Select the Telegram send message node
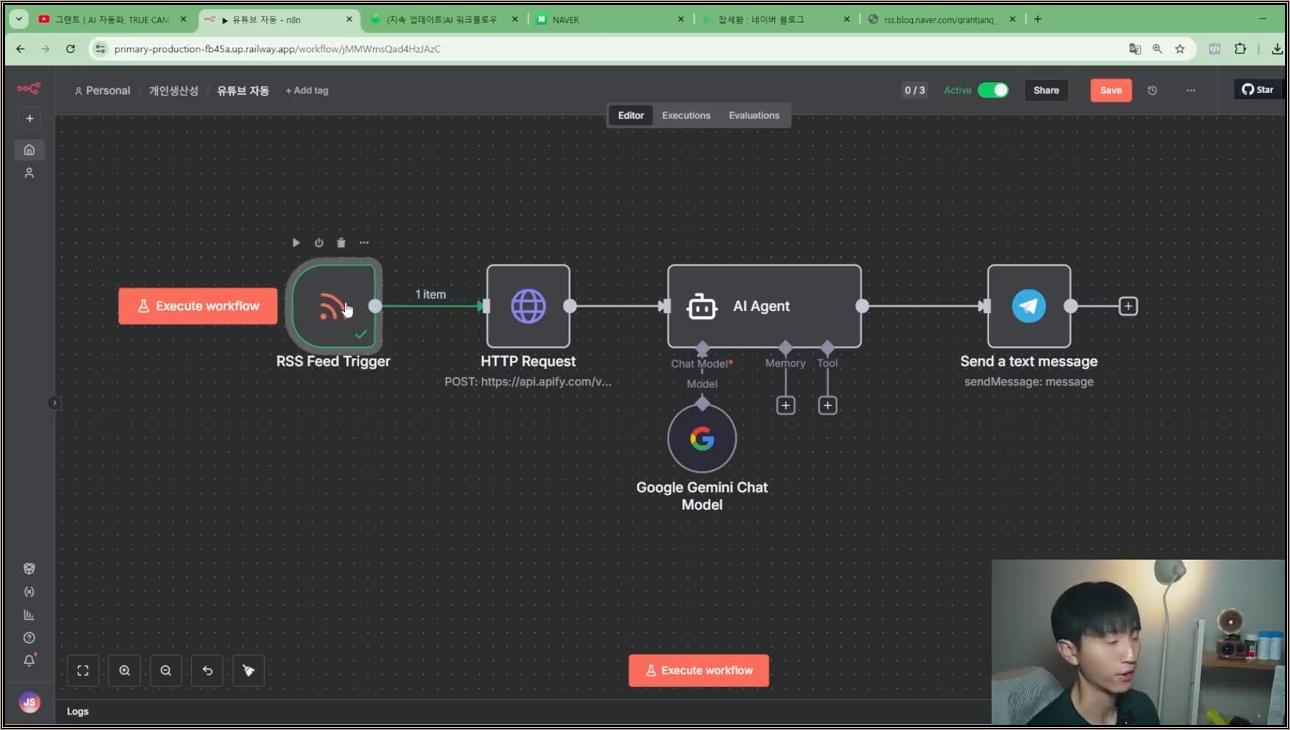 1029,306
